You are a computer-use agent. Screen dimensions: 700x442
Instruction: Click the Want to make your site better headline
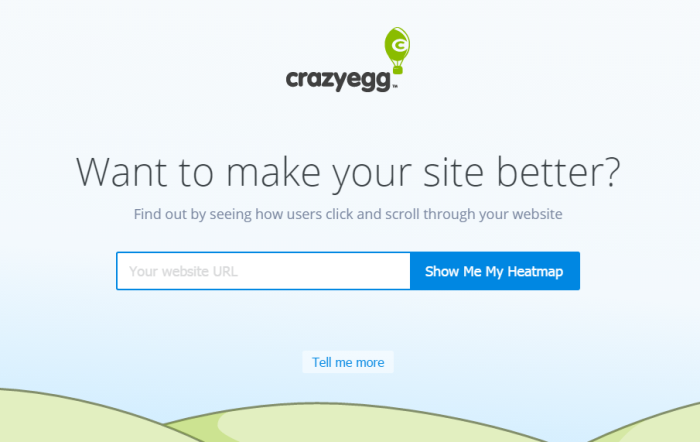coord(348,173)
